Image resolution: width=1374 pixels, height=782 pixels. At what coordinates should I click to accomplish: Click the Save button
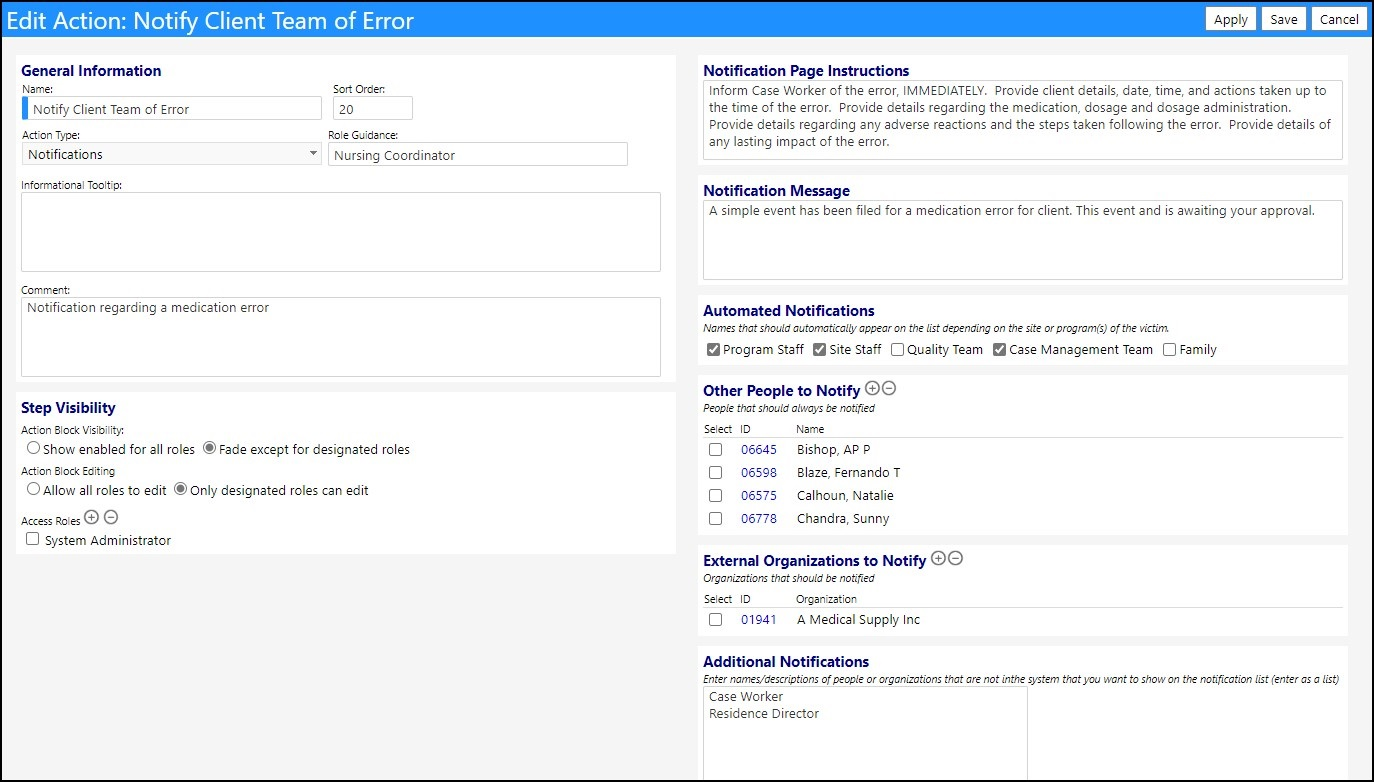click(1284, 19)
